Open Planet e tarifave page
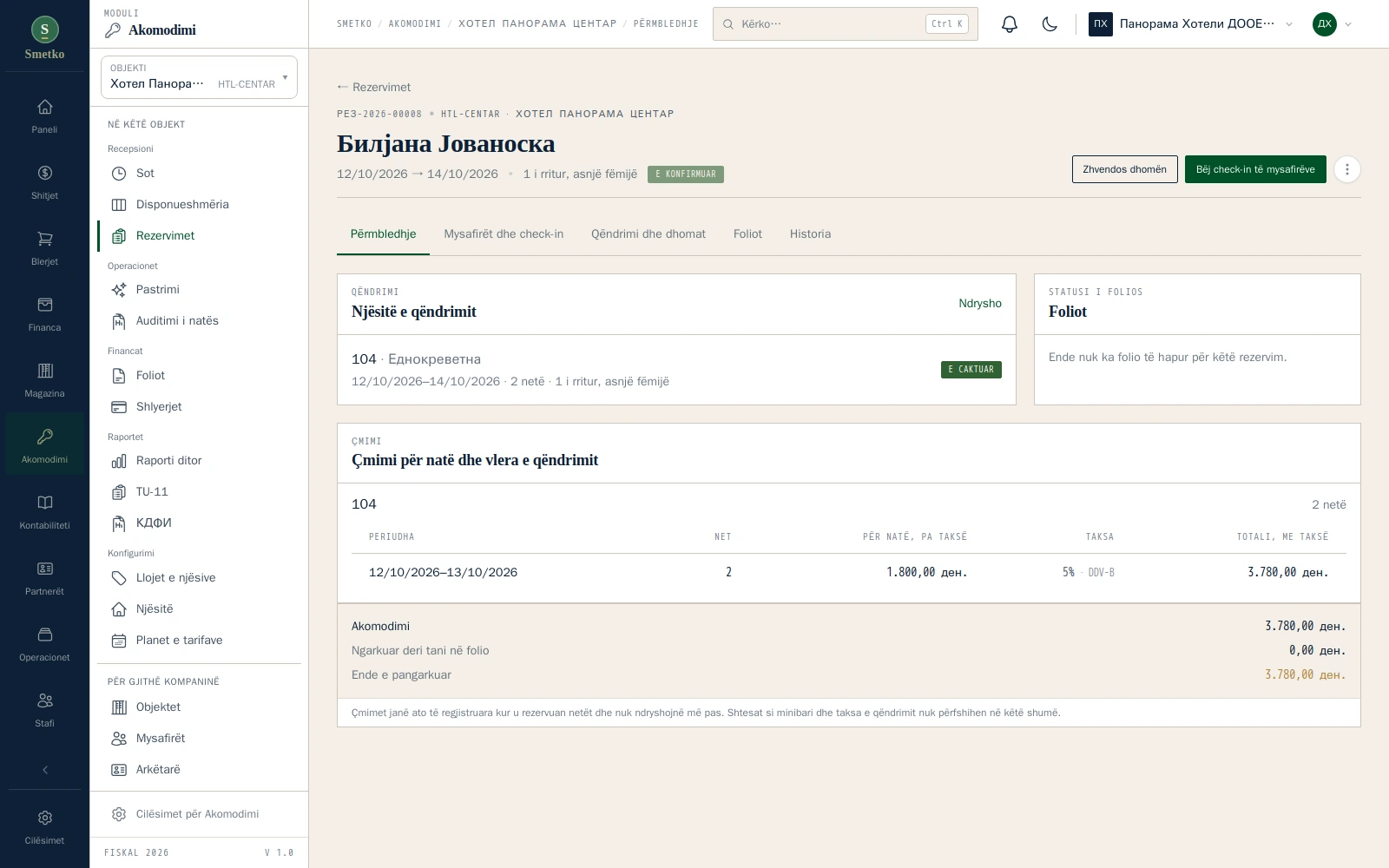This screenshot has width=1389, height=868. (199, 641)
